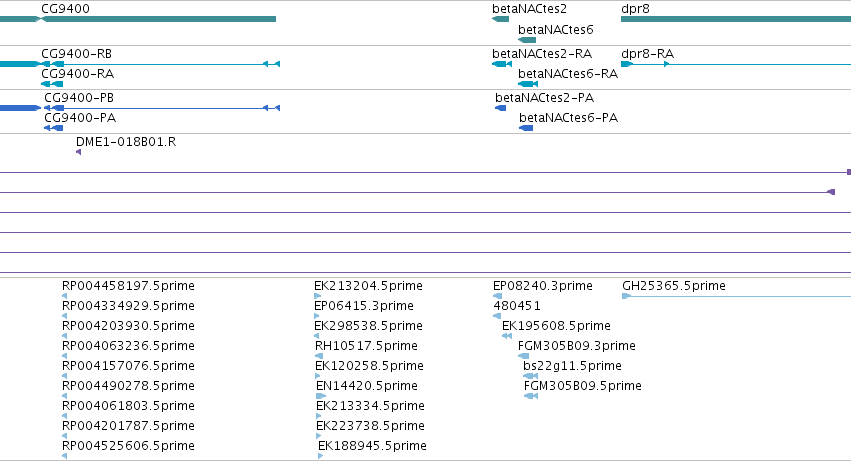Image resolution: width=851 pixels, height=461 pixels.
Task: Click the dpr8 gene bar
Action: (x=736, y=19)
